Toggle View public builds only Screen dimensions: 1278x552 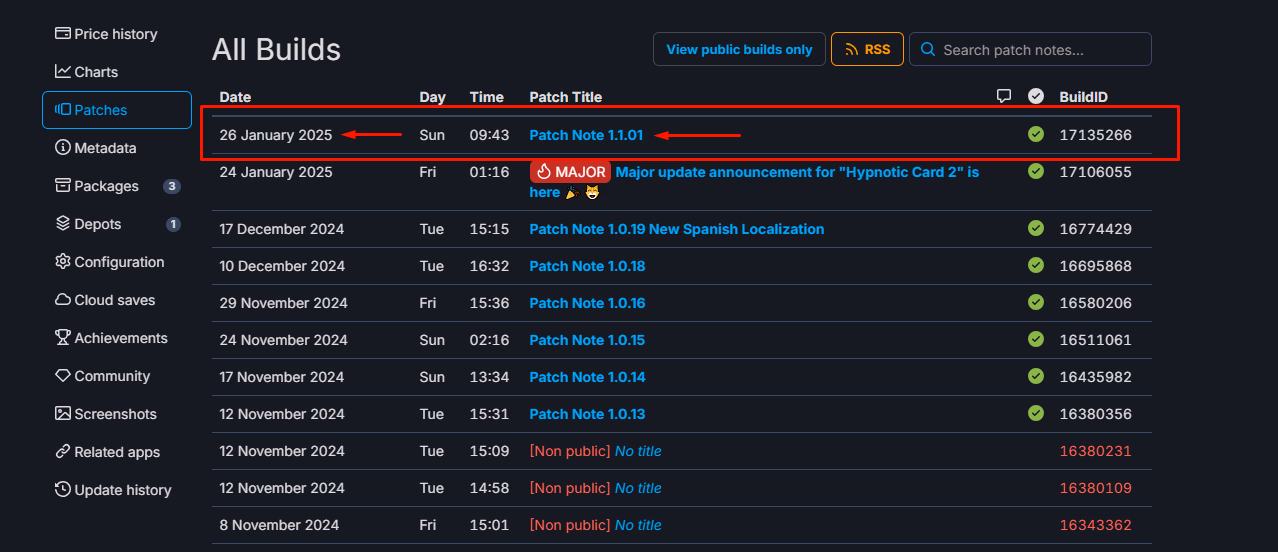coord(739,50)
